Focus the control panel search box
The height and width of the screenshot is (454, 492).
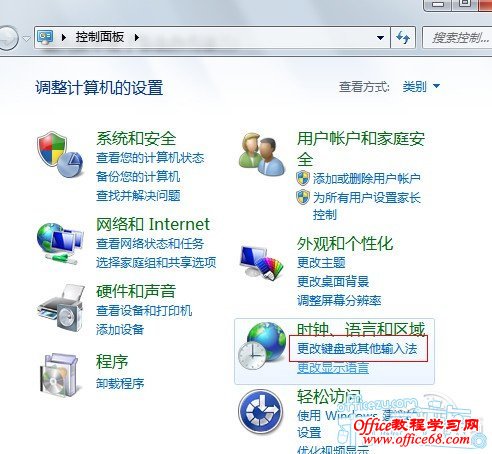[457, 38]
